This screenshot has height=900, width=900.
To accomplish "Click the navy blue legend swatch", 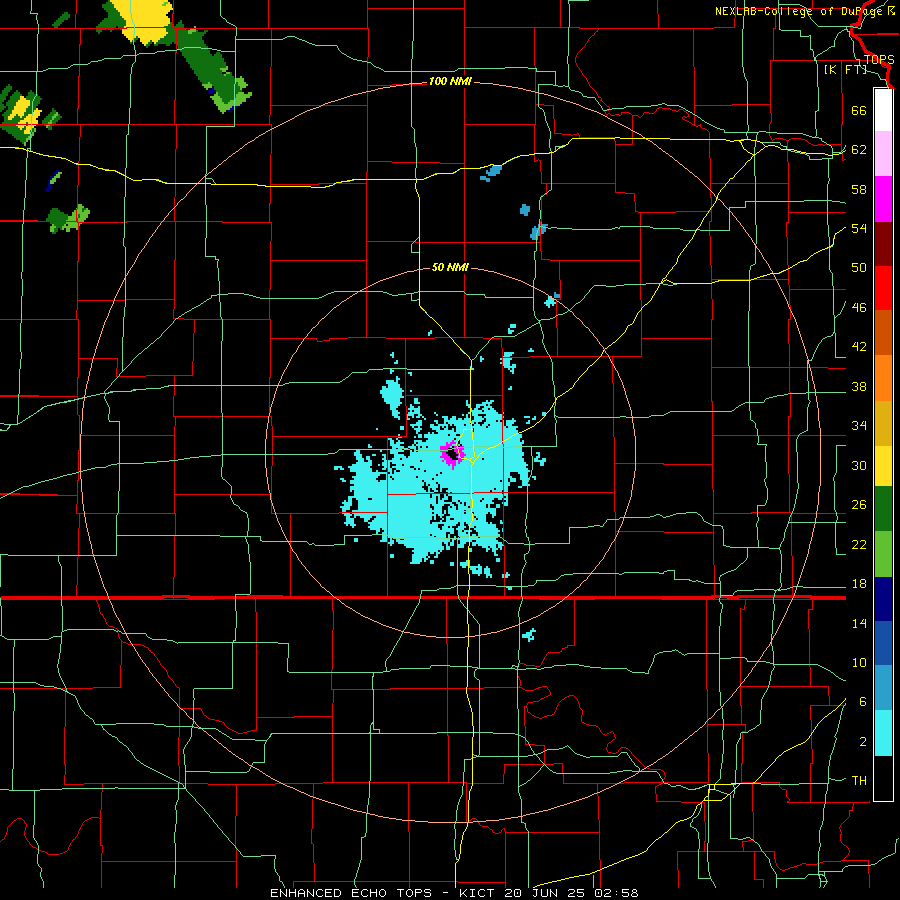I will 883,599.
